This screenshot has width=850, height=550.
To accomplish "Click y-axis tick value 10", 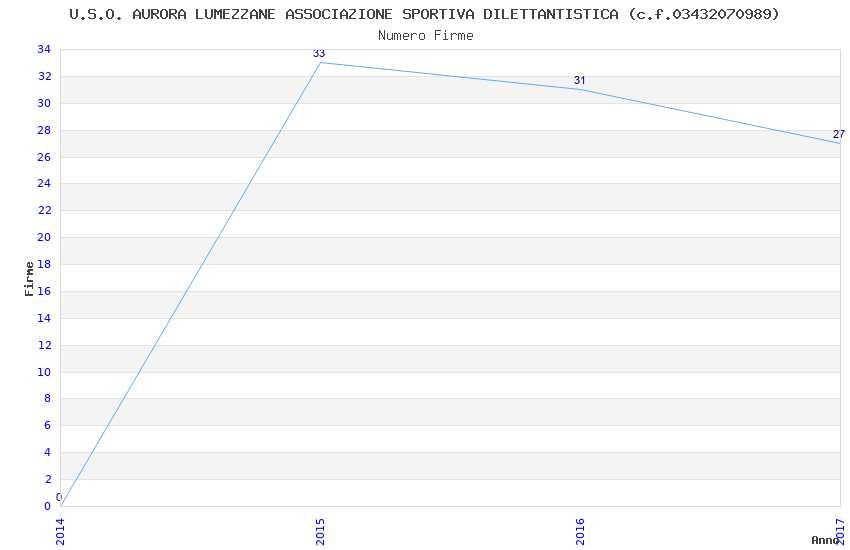I will [44, 372].
